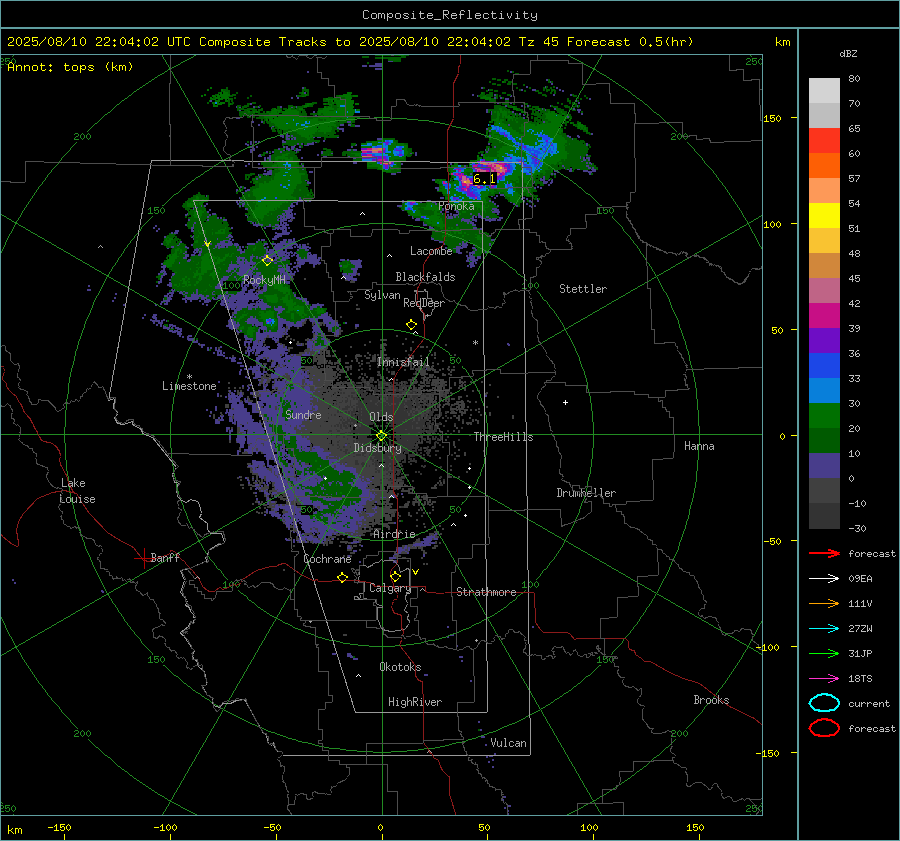Click the Airdrie city label

394,534
